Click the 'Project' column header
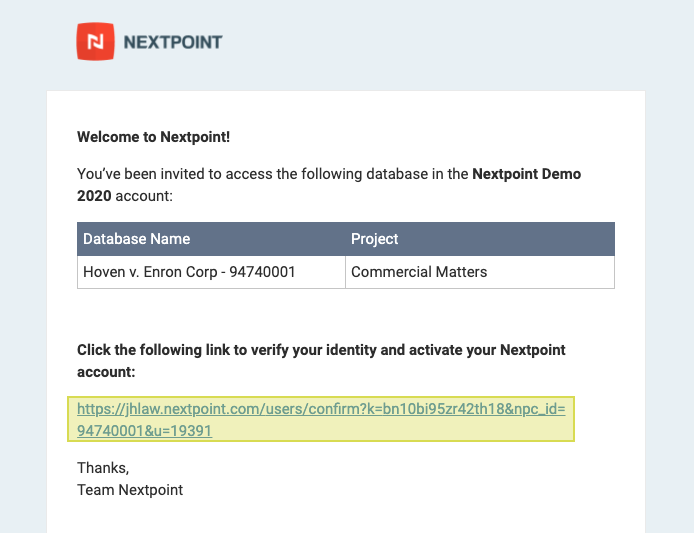The image size is (694, 533). (x=480, y=239)
